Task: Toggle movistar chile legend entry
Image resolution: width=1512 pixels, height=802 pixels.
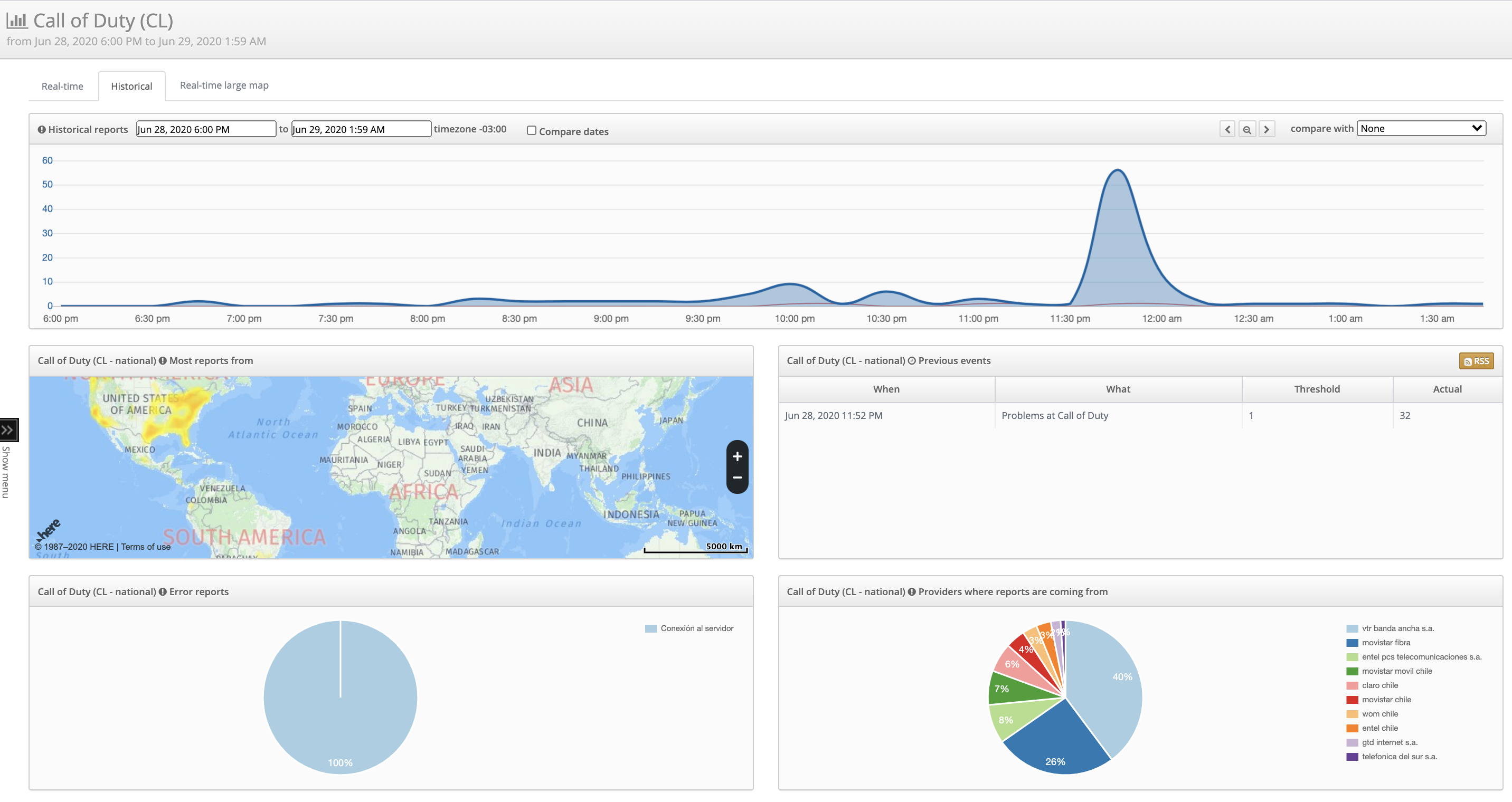Action: pyautogui.click(x=1379, y=700)
